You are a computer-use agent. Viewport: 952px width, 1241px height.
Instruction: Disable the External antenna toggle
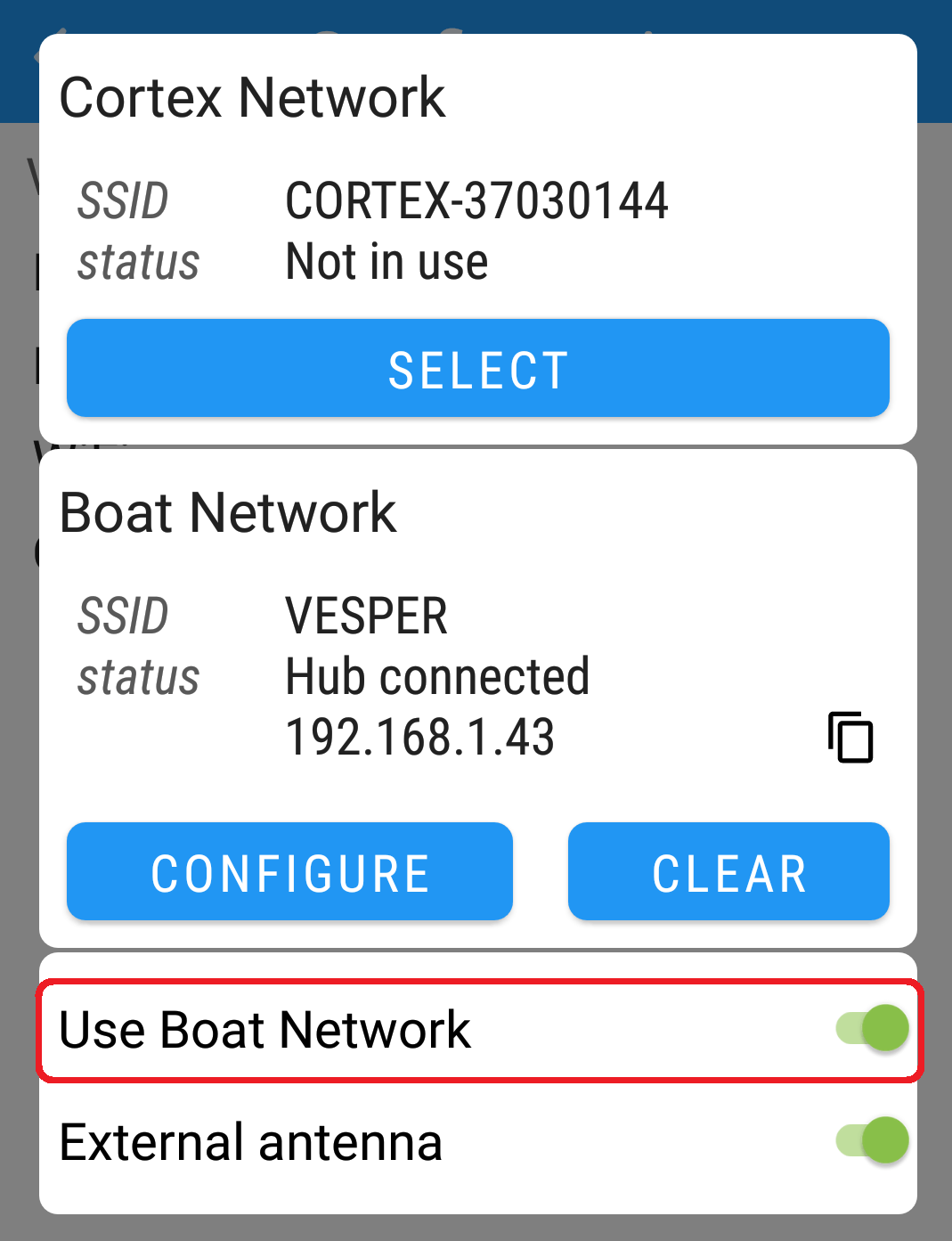[x=871, y=1140]
